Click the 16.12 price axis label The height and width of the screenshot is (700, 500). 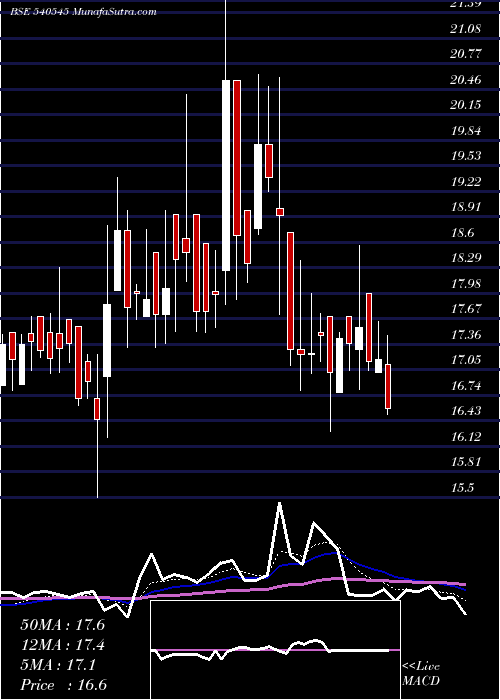tap(466, 437)
